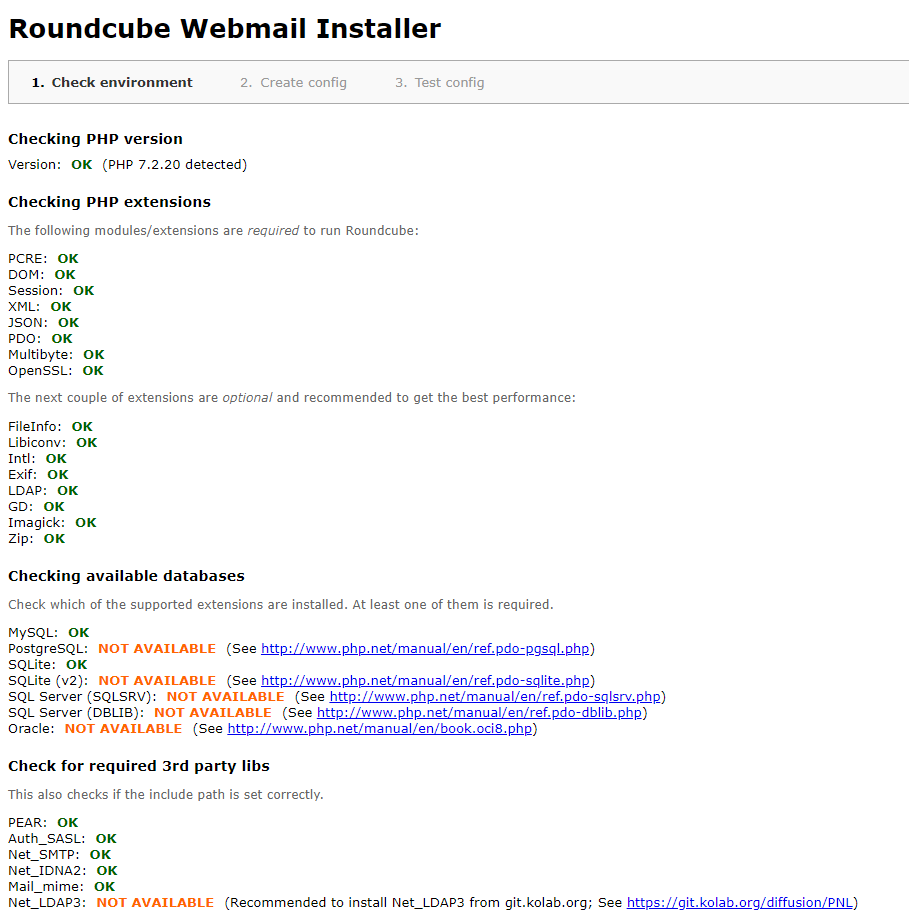Click the include path description text
The width and height of the screenshot is (909, 922).
tap(166, 794)
